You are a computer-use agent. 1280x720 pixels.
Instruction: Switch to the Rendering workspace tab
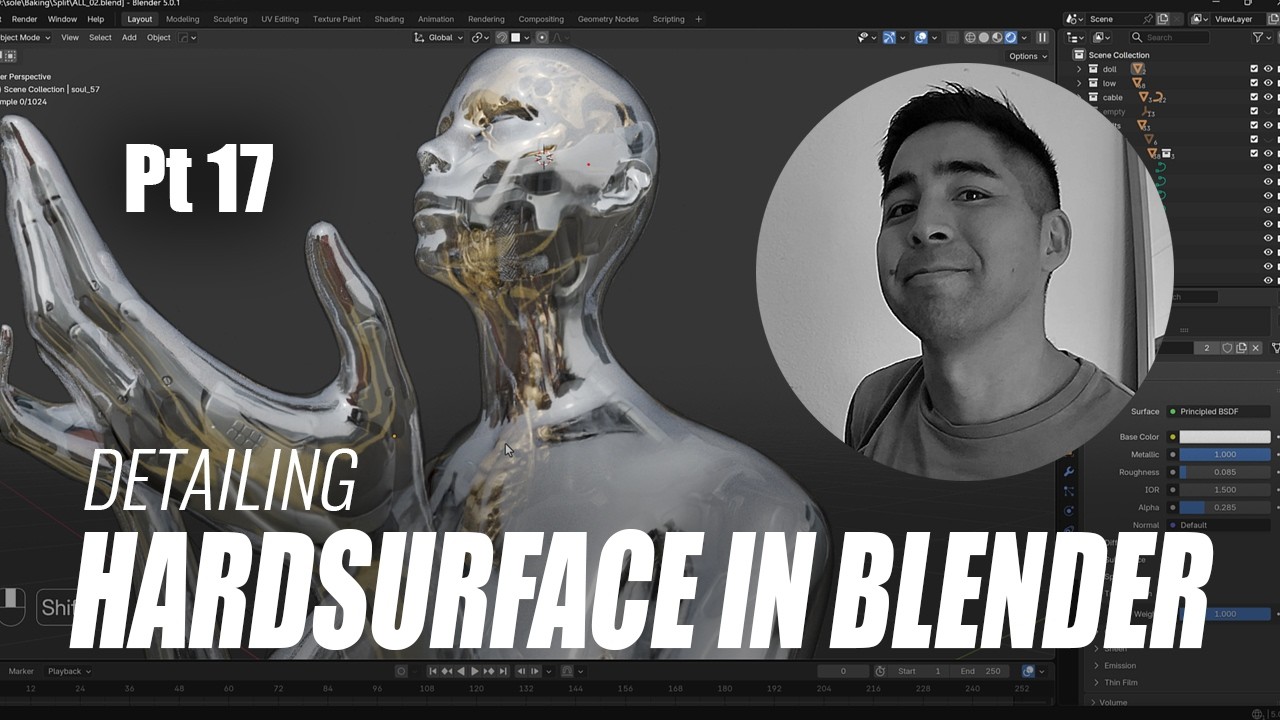(486, 19)
